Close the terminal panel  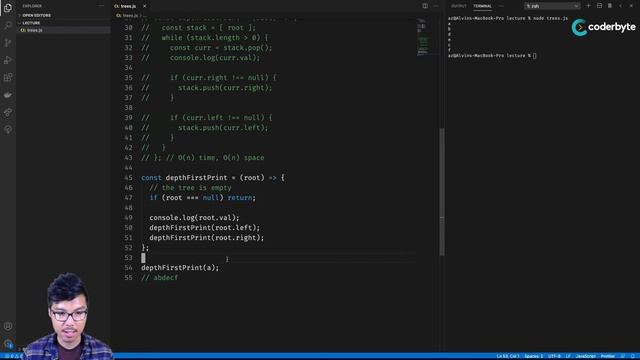click(631, 6)
